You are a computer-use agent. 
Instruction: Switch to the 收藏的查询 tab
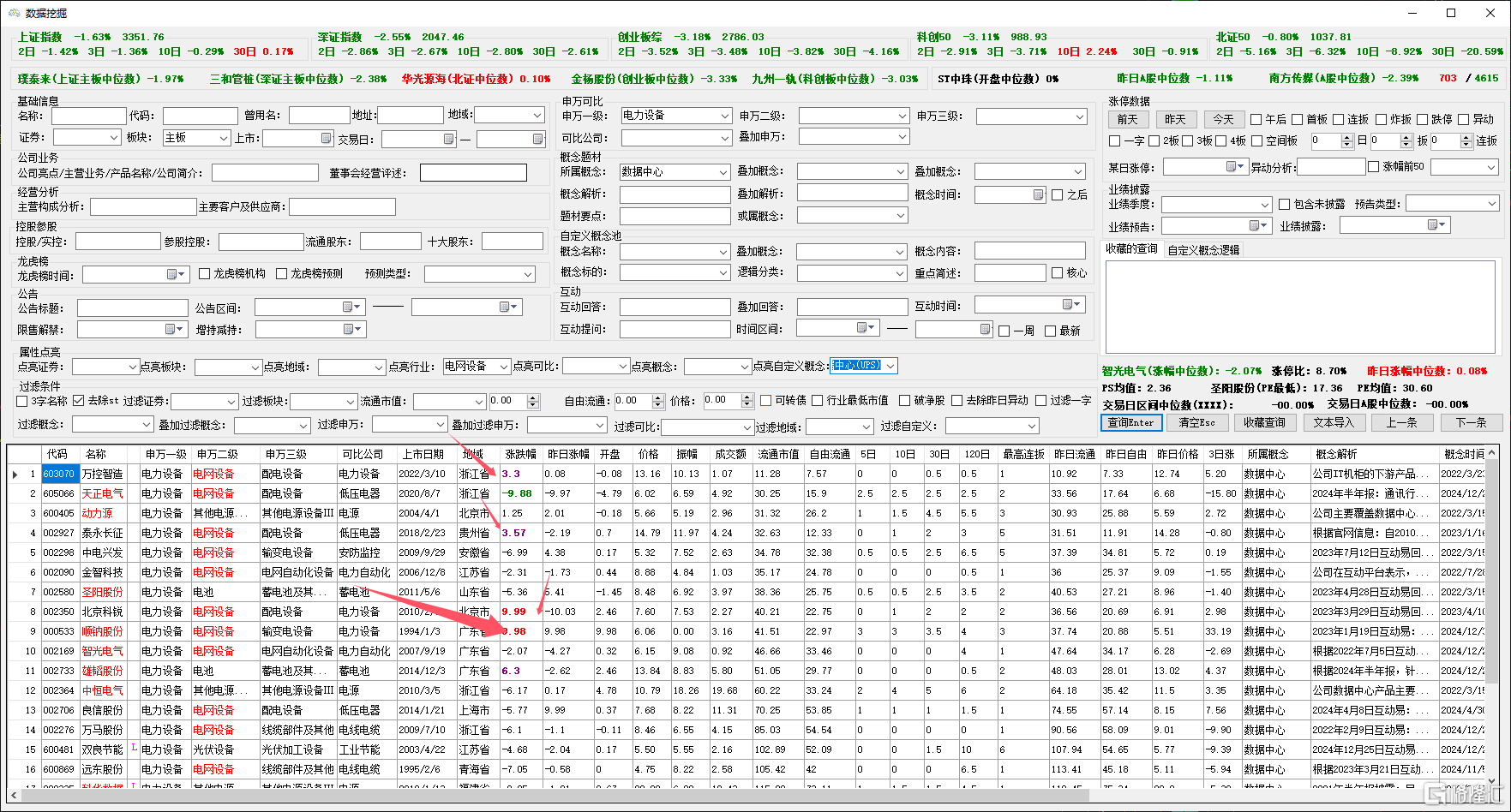(x=1131, y=249)
